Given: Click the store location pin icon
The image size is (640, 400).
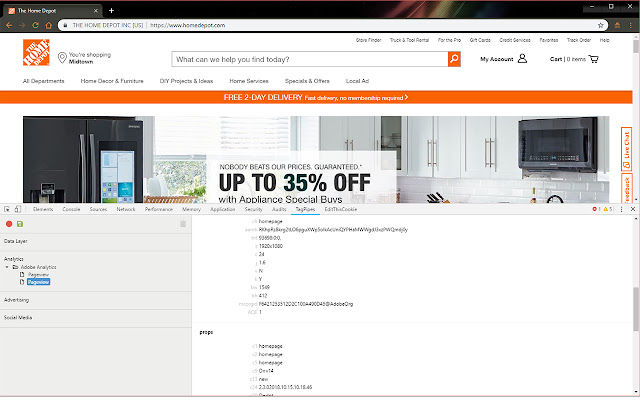Looking at the screenshot, I should tap(62, 58).
